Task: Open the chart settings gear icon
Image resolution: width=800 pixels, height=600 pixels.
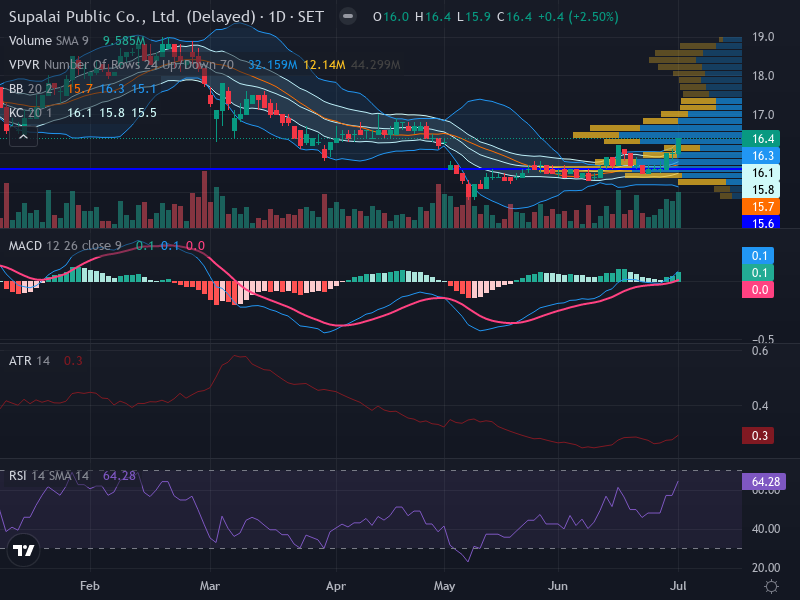Action: [771, 586]
